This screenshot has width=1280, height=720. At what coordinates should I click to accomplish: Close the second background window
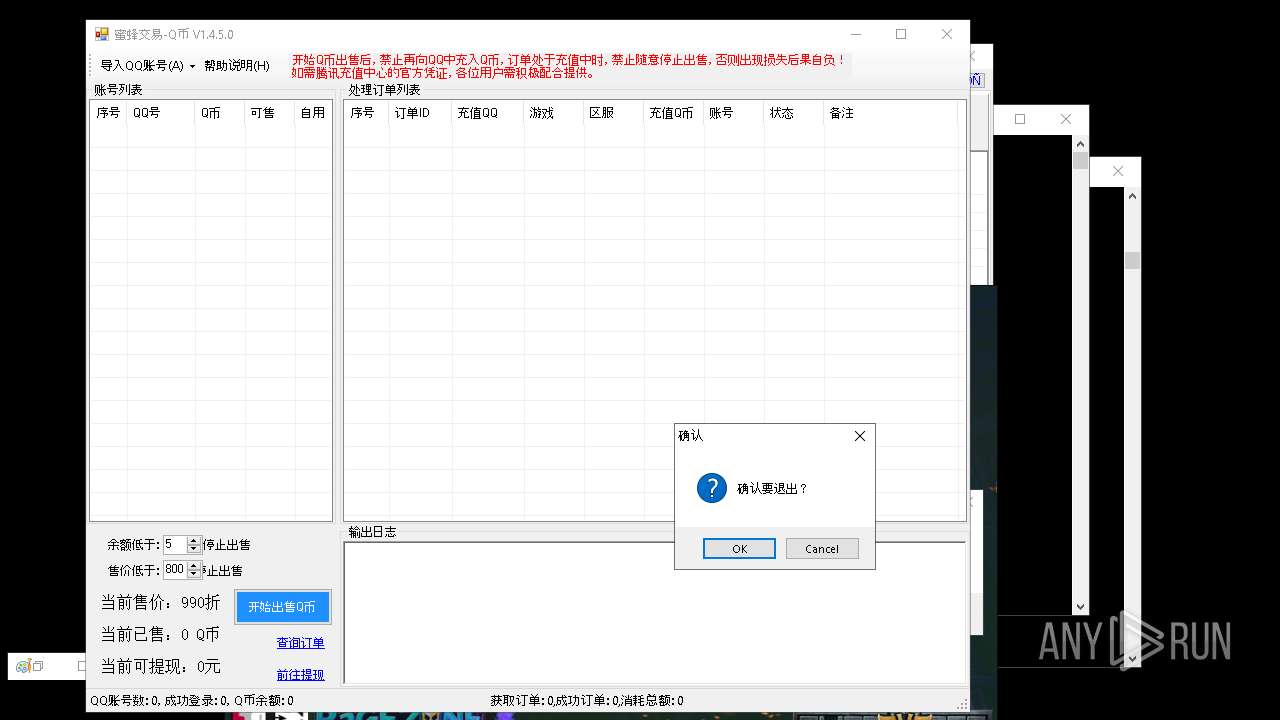[x=1066, y=119]
